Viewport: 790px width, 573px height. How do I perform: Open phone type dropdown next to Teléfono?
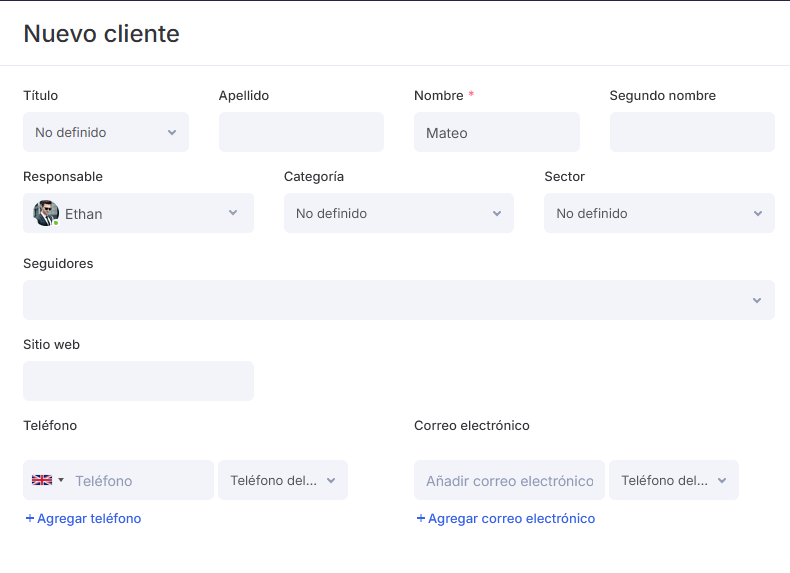[x=283, y=480]
